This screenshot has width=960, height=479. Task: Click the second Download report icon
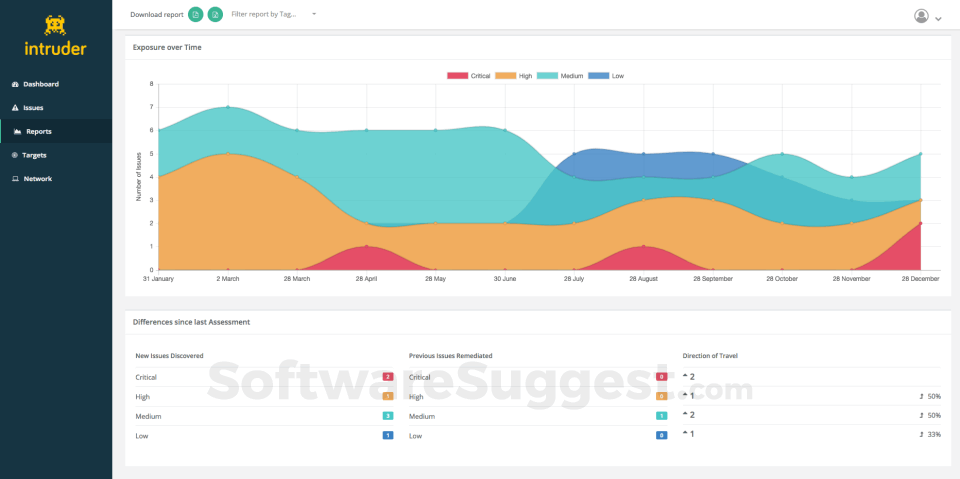point(215,15)
